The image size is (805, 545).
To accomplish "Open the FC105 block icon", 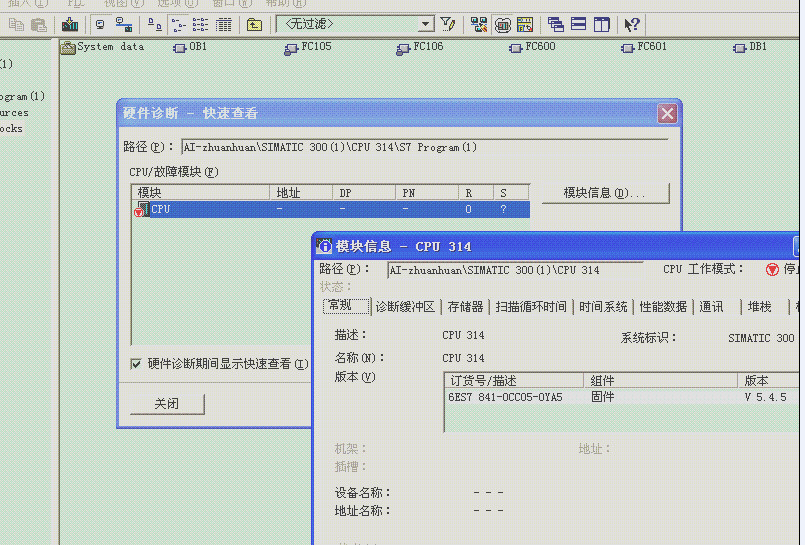I will [x=292, y=47].
